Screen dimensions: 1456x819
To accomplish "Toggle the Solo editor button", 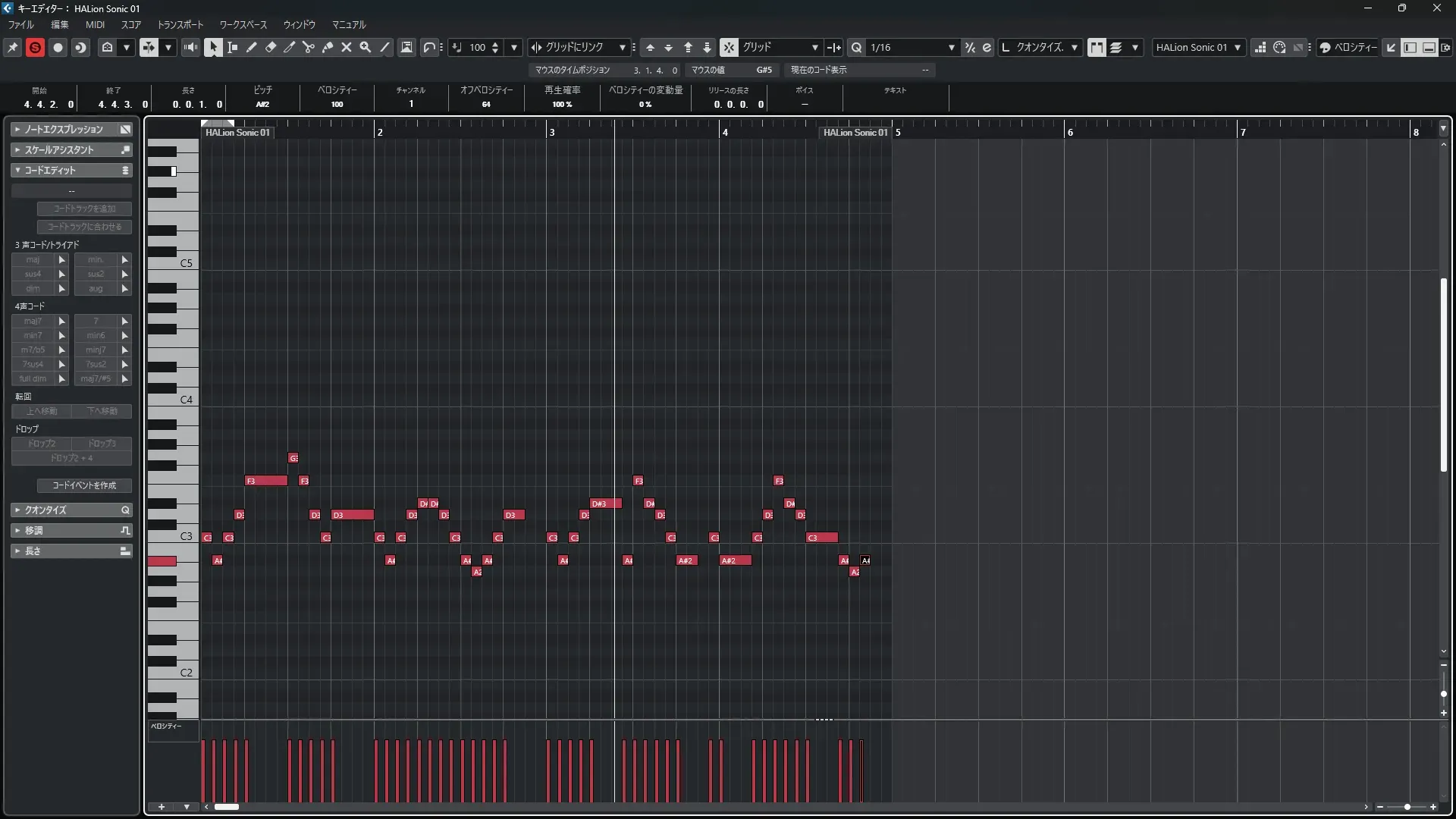I will coord(35,47).
